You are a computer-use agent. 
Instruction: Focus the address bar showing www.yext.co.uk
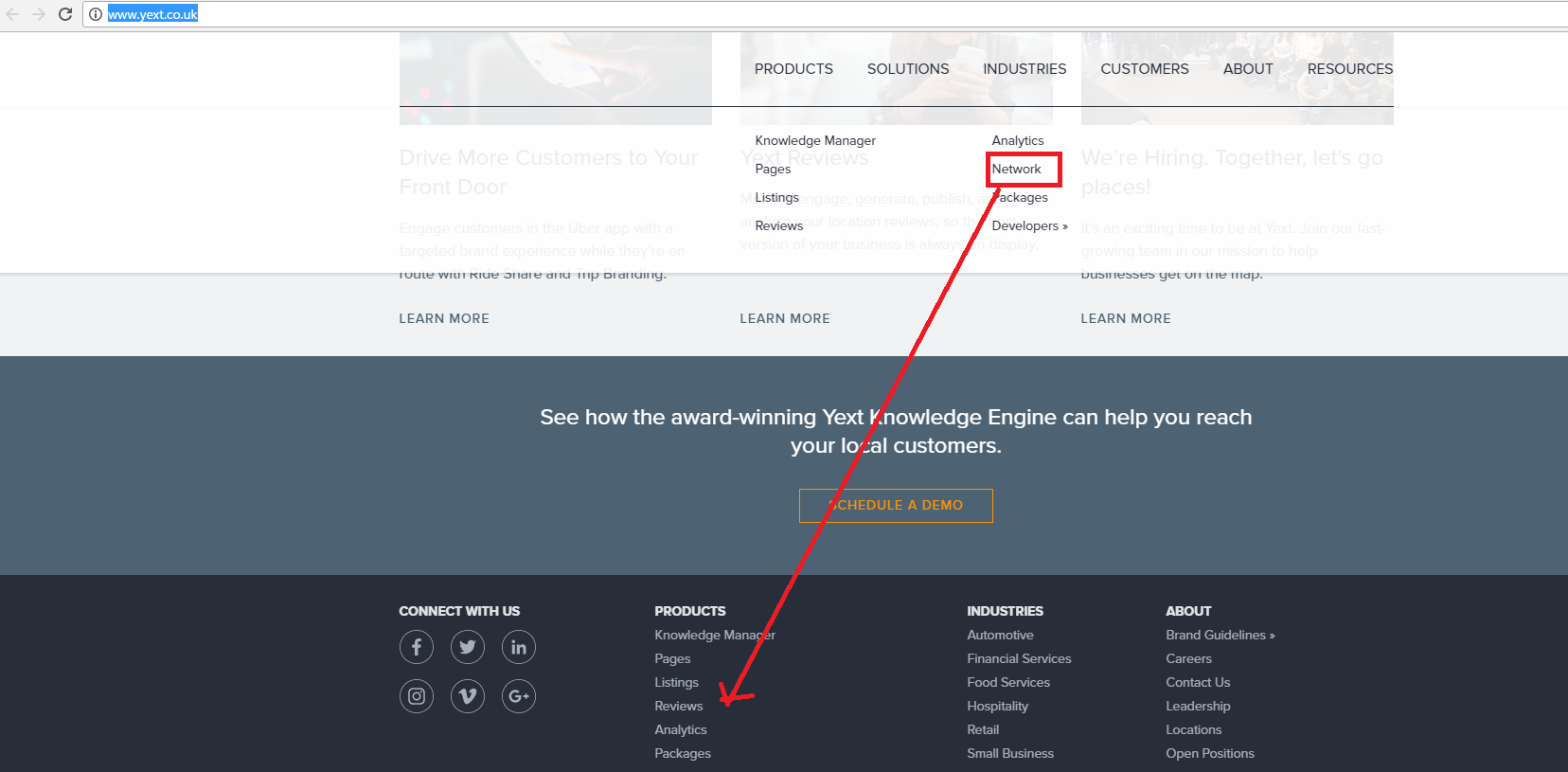coord(824,14)
